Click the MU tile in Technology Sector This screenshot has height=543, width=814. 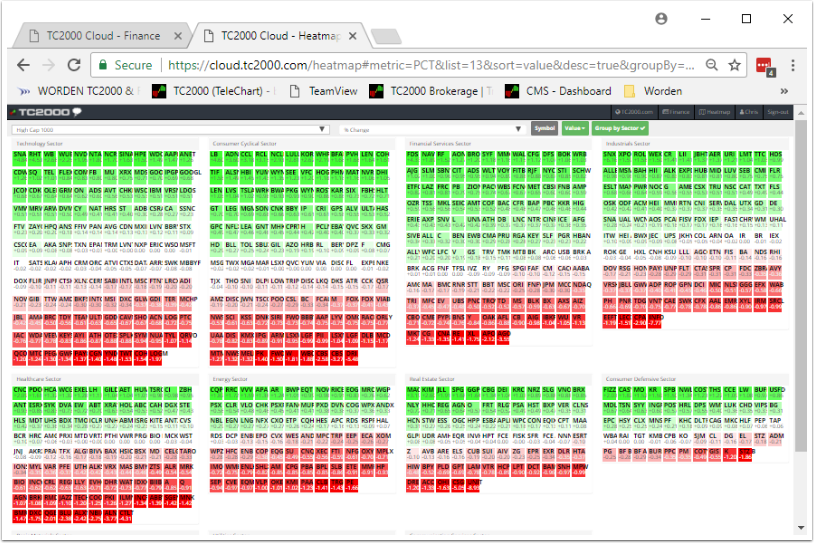[x=110, y=175]
